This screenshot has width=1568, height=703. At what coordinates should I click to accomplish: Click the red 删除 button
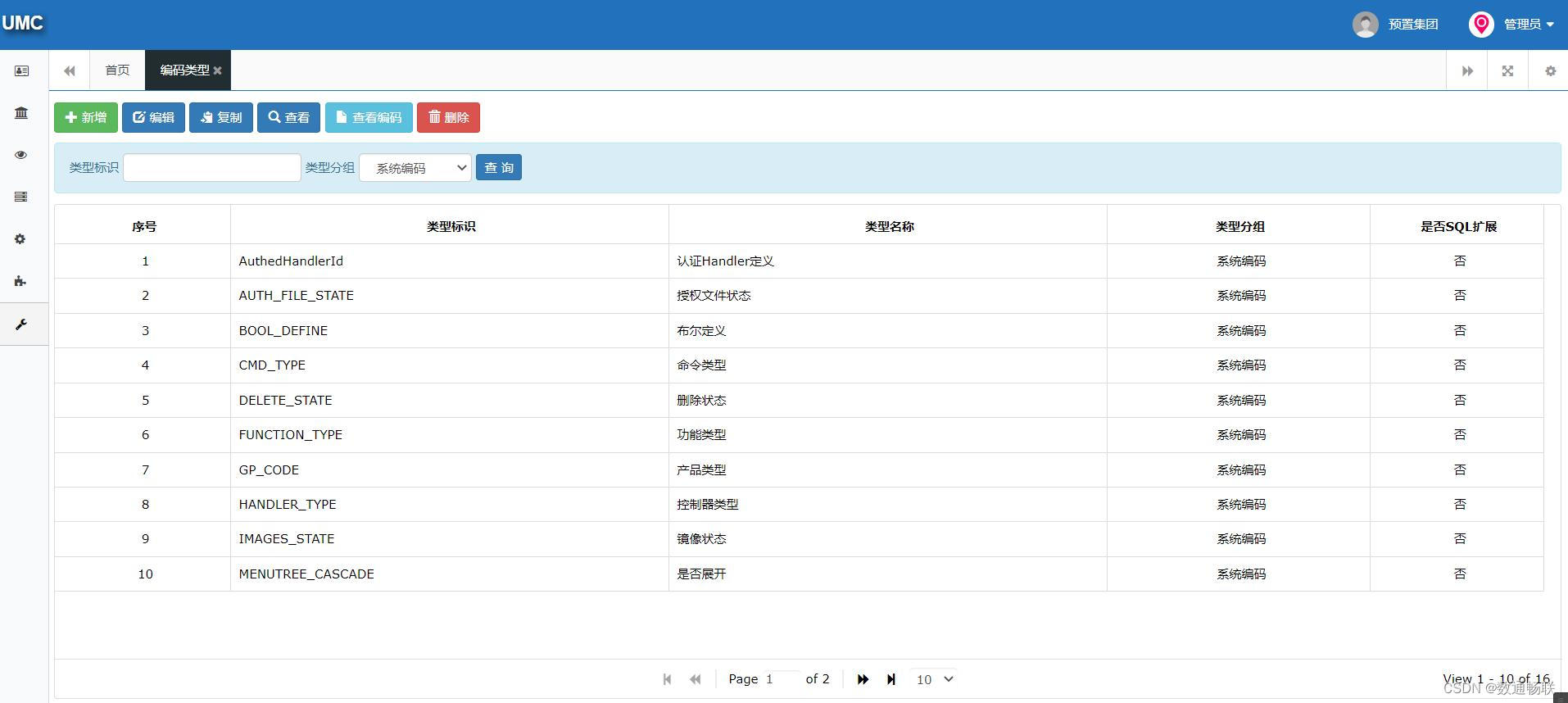(448, 117)
